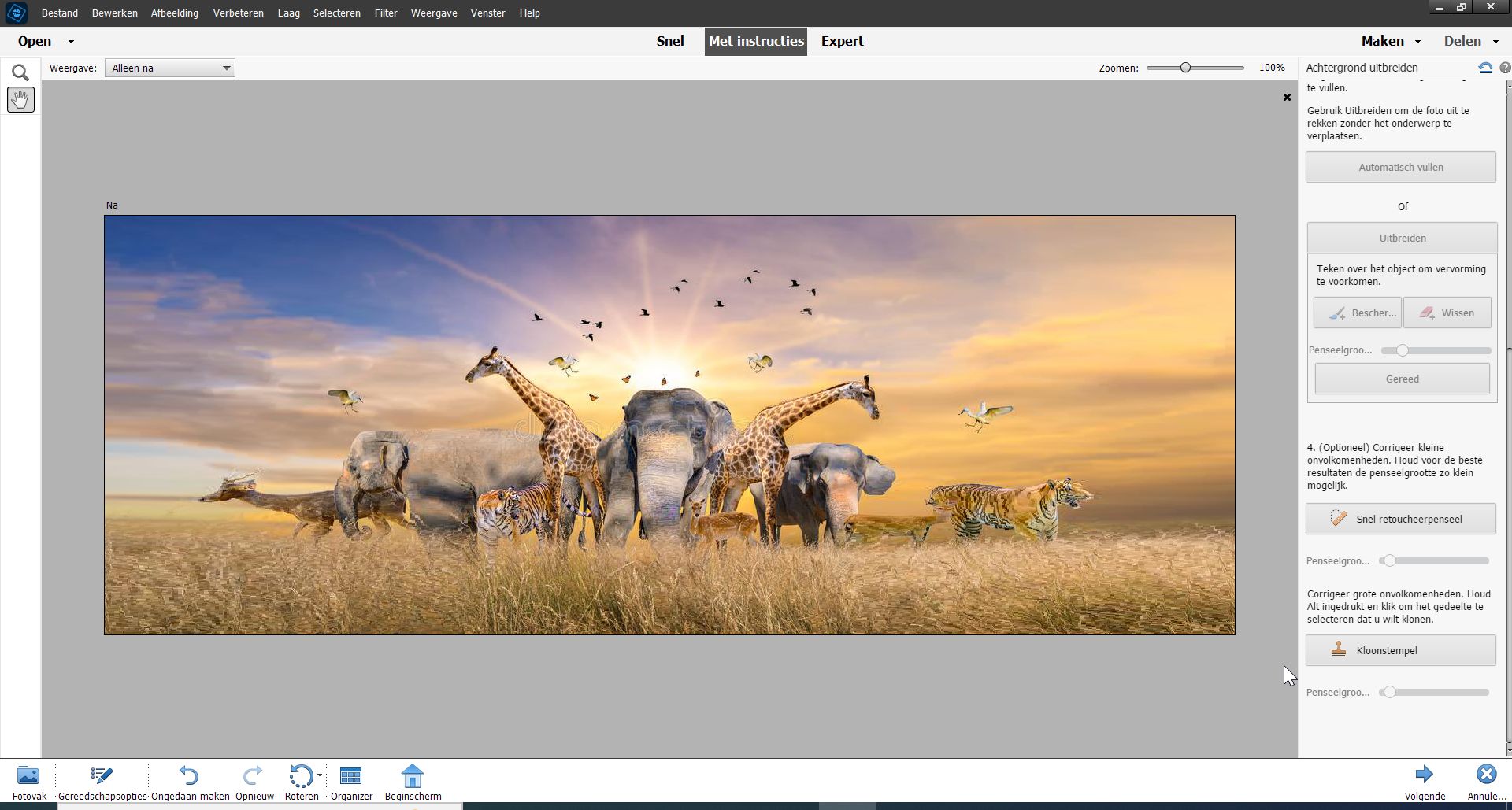Open the Filter menu
This screenshot has width=1512, height=810.
pyautogui.click(x=386, y=13)
